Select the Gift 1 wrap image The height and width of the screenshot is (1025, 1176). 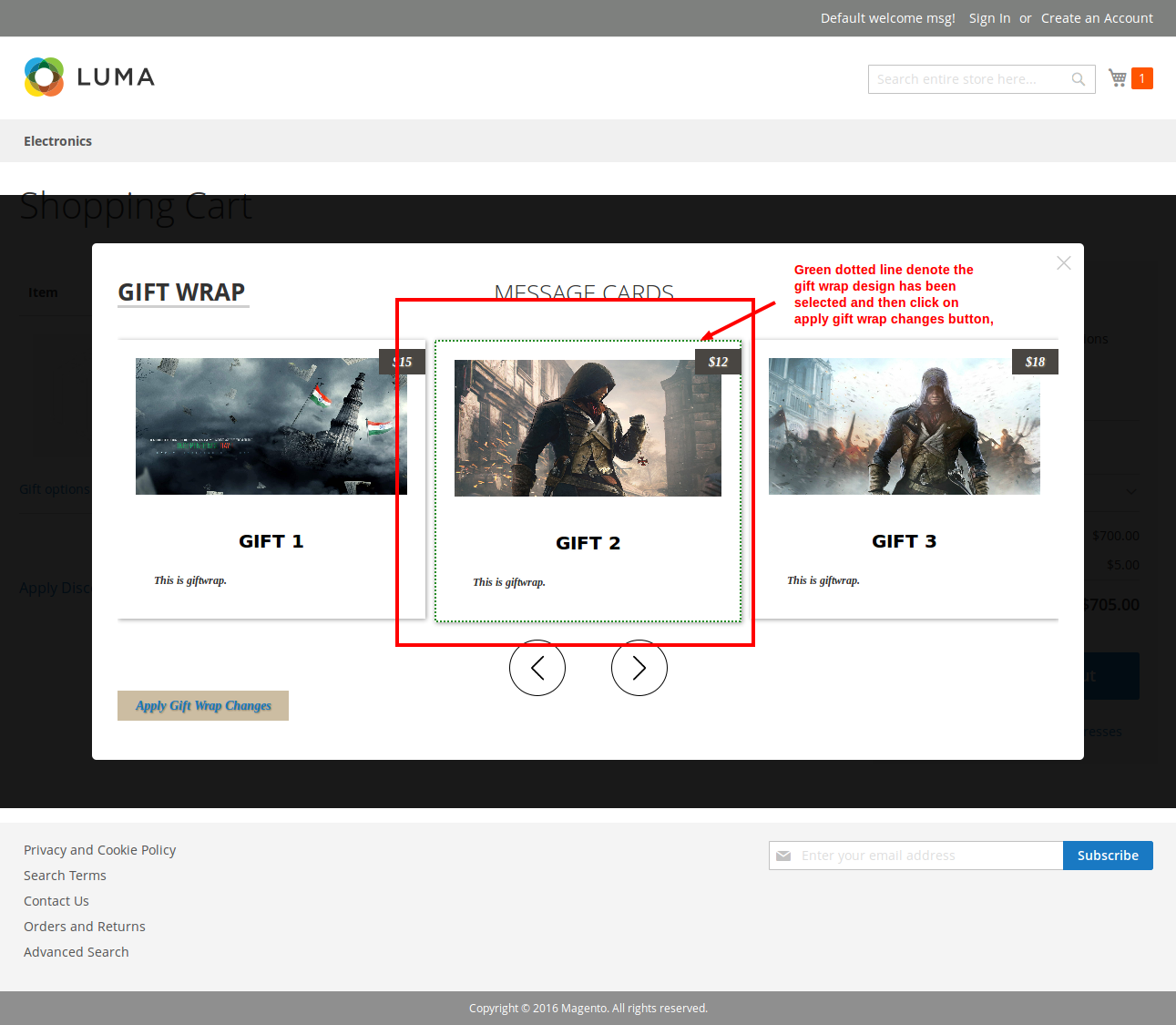coord(271,426)
